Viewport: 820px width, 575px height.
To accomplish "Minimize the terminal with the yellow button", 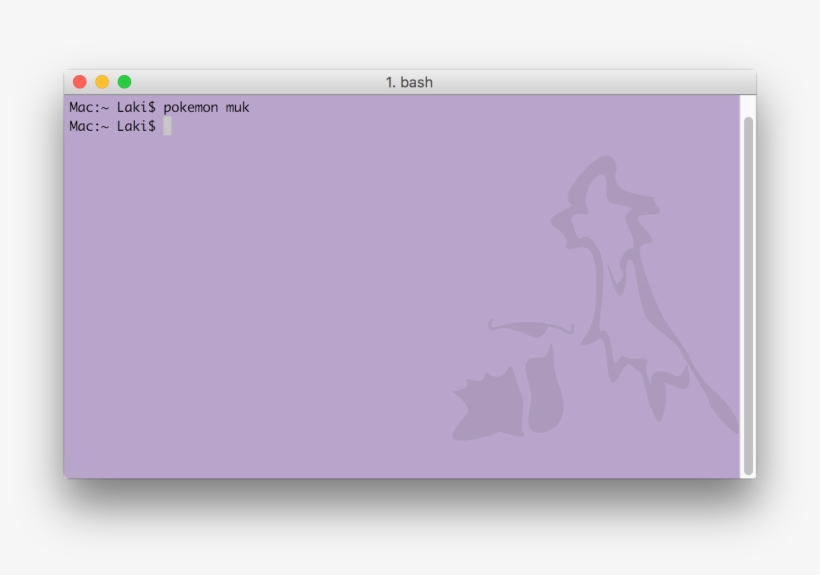I will tap(102, 82).
